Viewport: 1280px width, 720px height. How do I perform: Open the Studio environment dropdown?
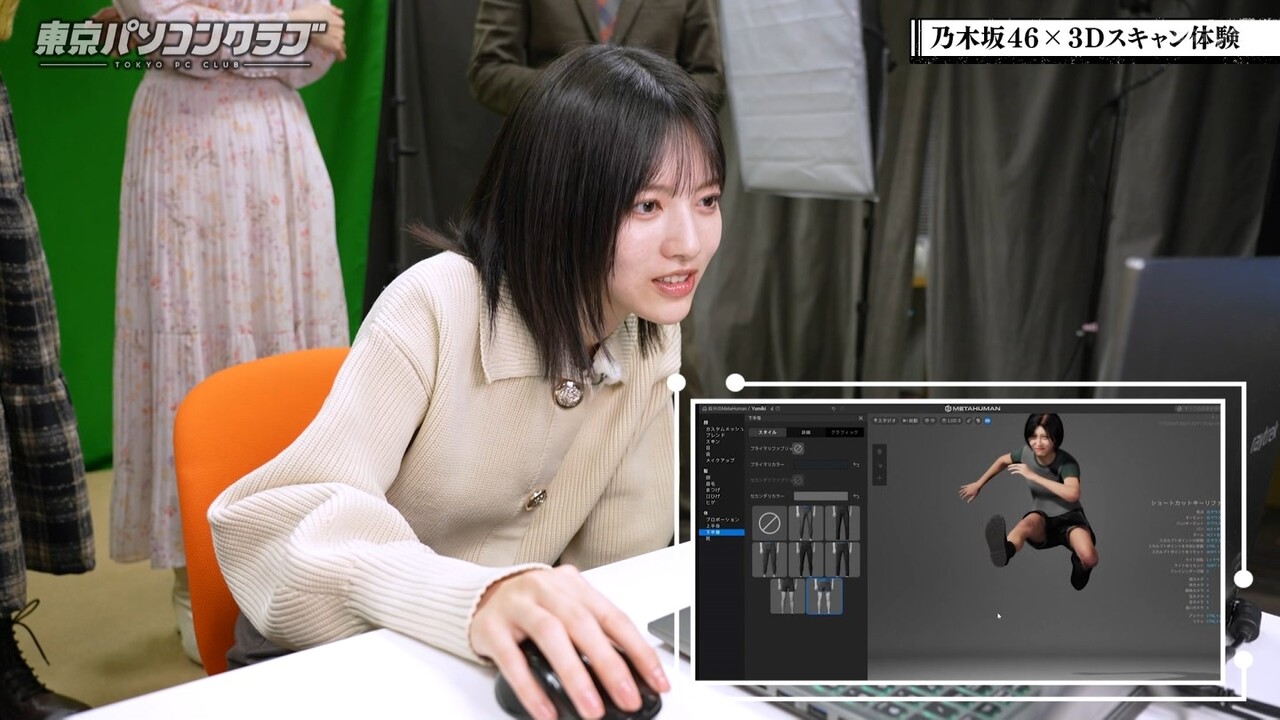885,421
